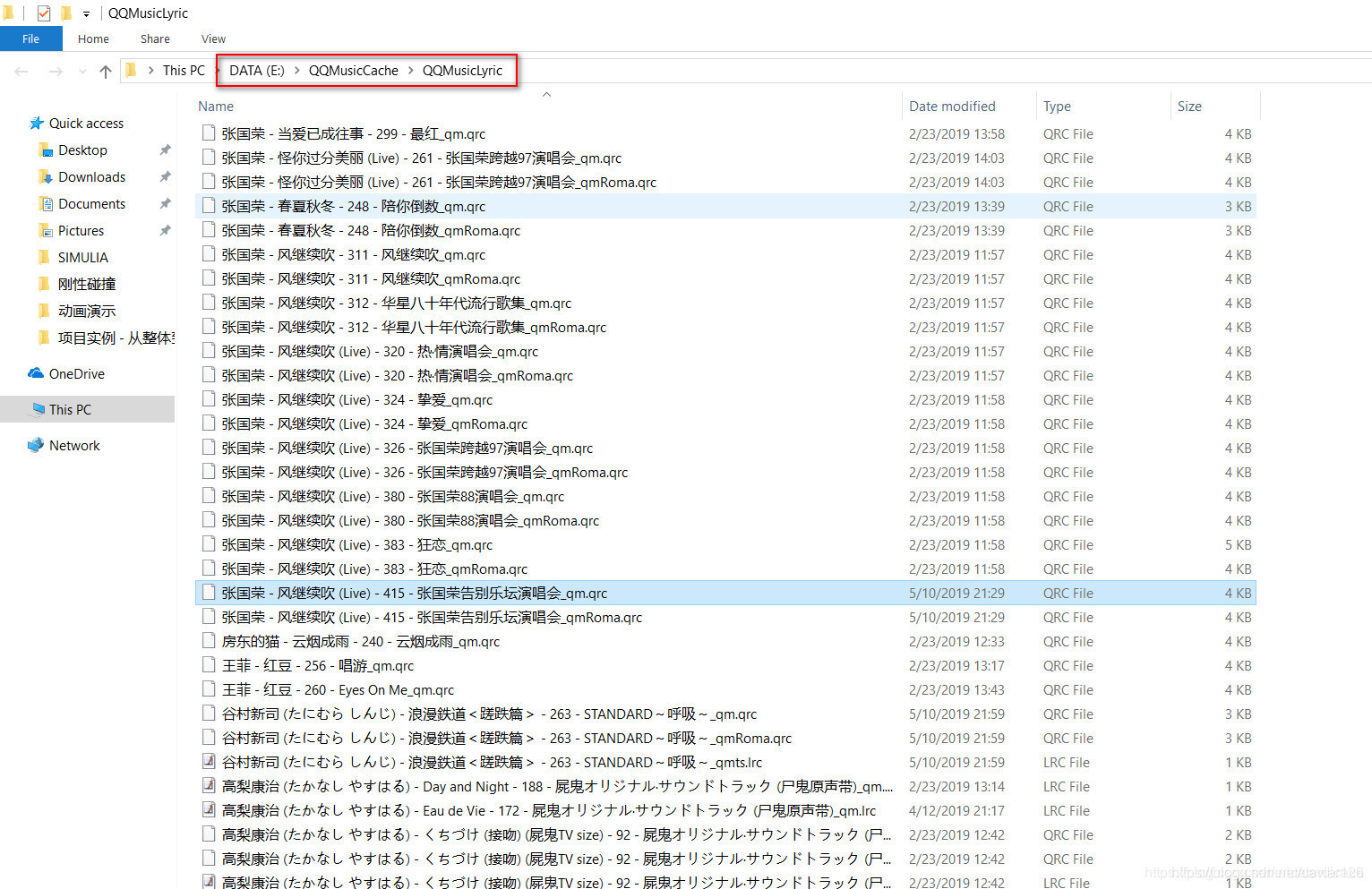This screenshot has width=1372, height=889.
Task: Click the LRC file icon of 呼吸～_qmts.lrc
Action: pyautogui.click(x=209, y=761)
